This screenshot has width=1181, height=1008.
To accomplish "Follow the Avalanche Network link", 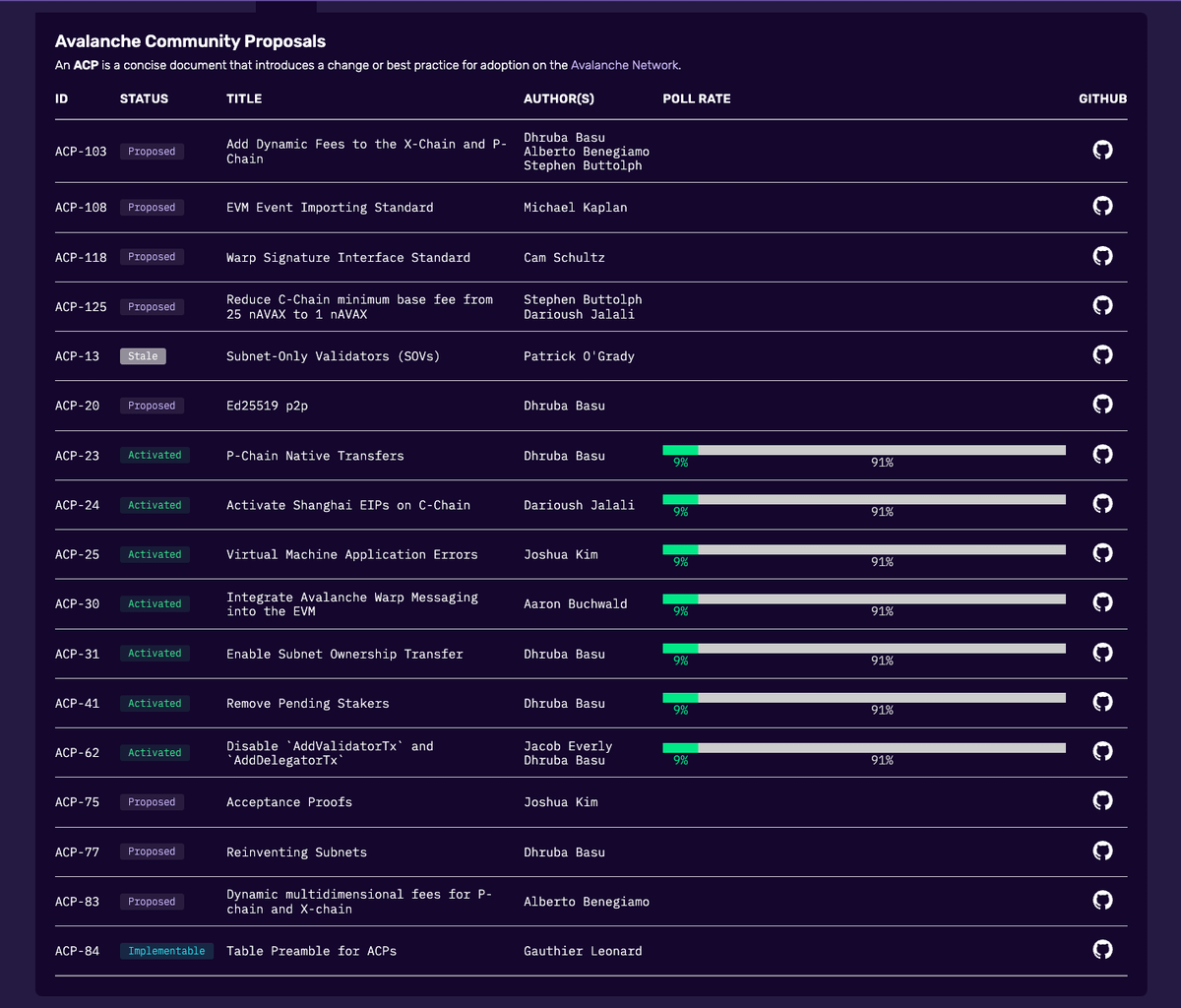I will click(x=624, y=65).
